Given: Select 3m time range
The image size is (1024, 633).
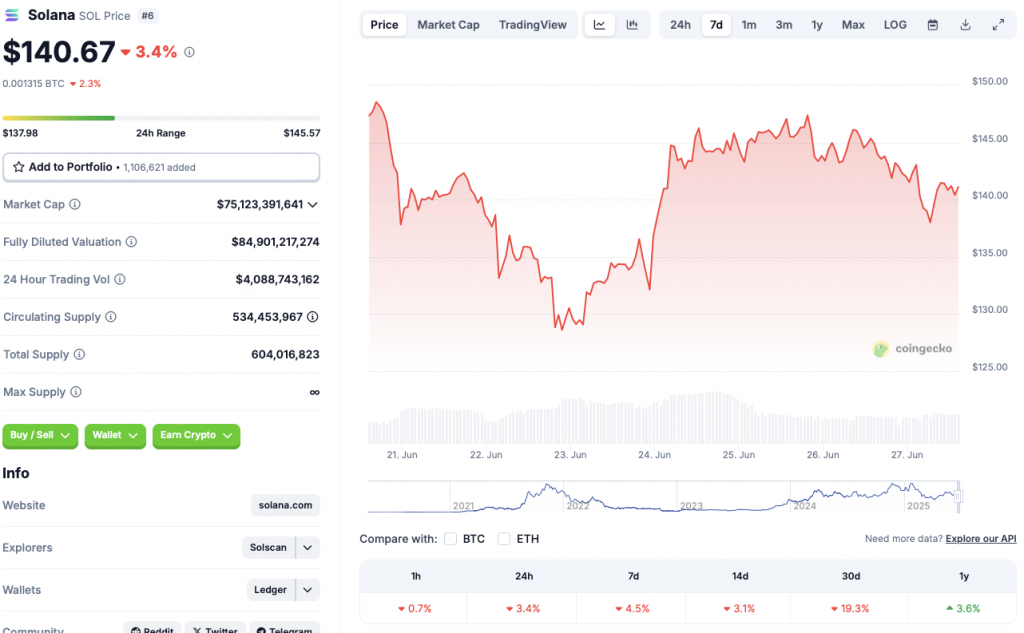Looking at the screenshot, I should coord(784,25).
